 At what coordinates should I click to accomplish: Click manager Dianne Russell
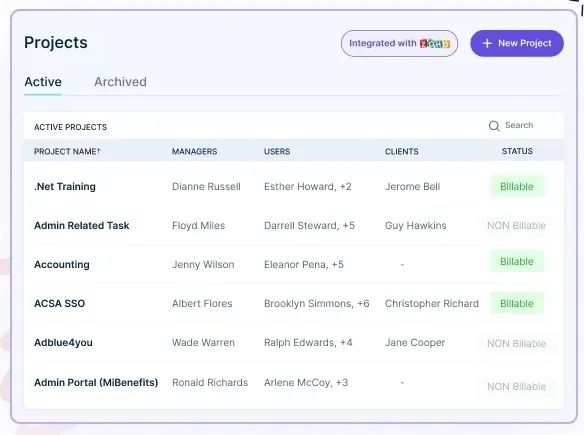(206, 187)
